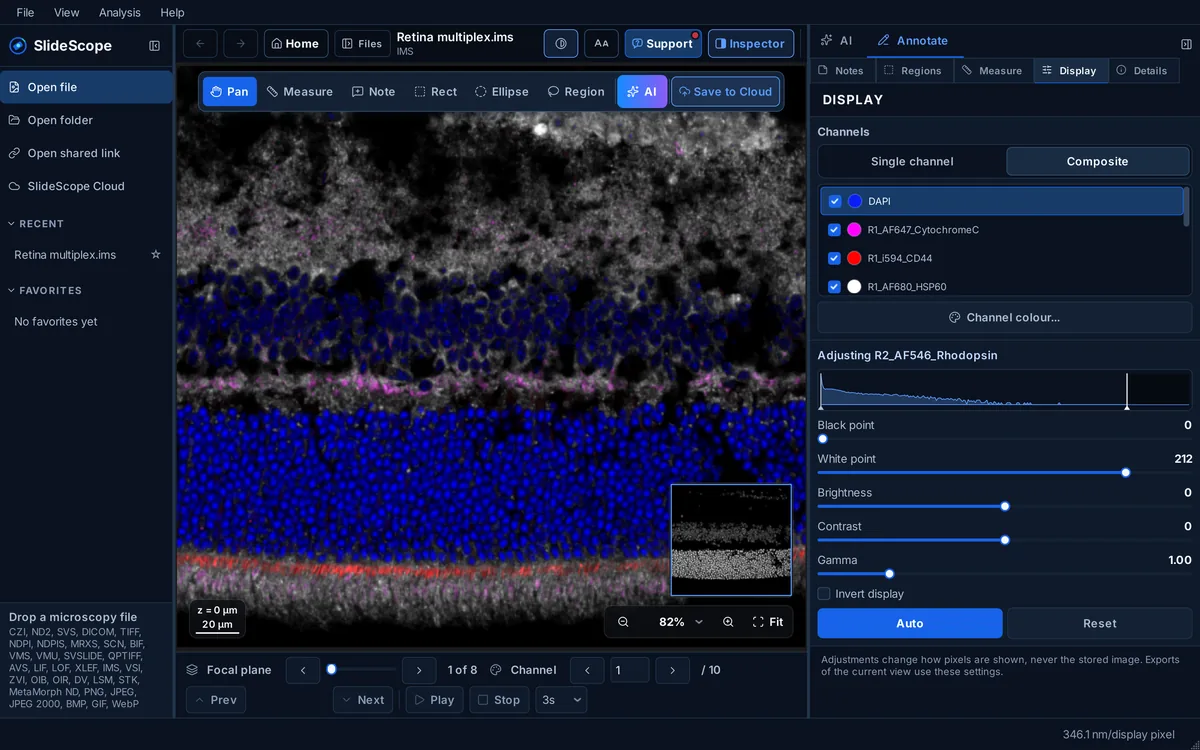
Task: Enable Invert display checkbox
Action: (x=824, y=594)
